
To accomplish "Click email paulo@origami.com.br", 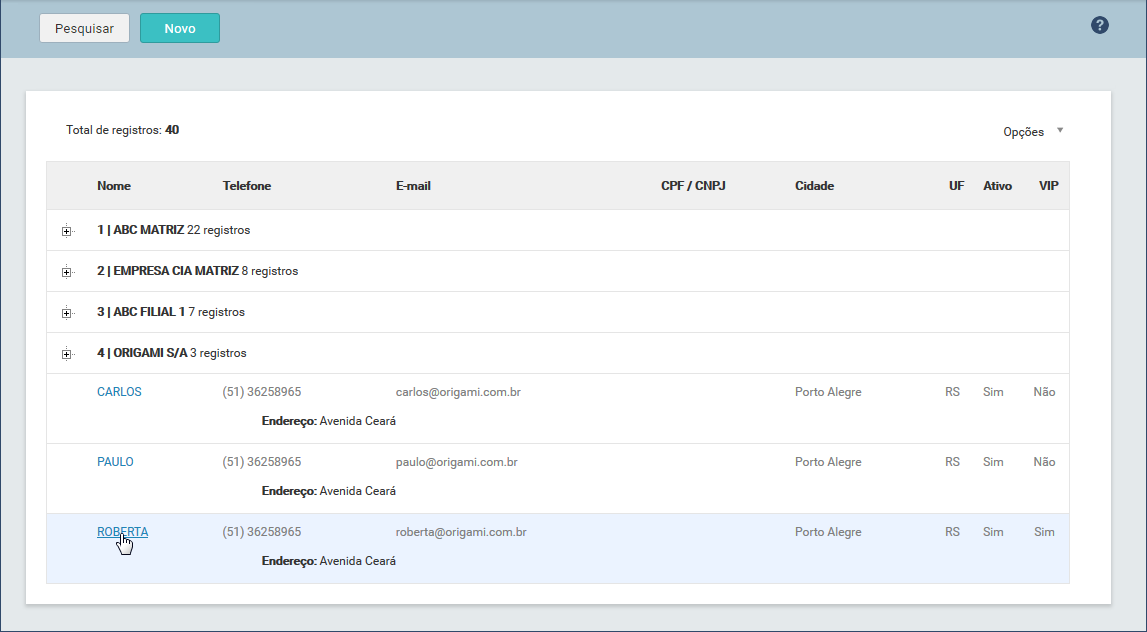I will (x=457, y=462).
